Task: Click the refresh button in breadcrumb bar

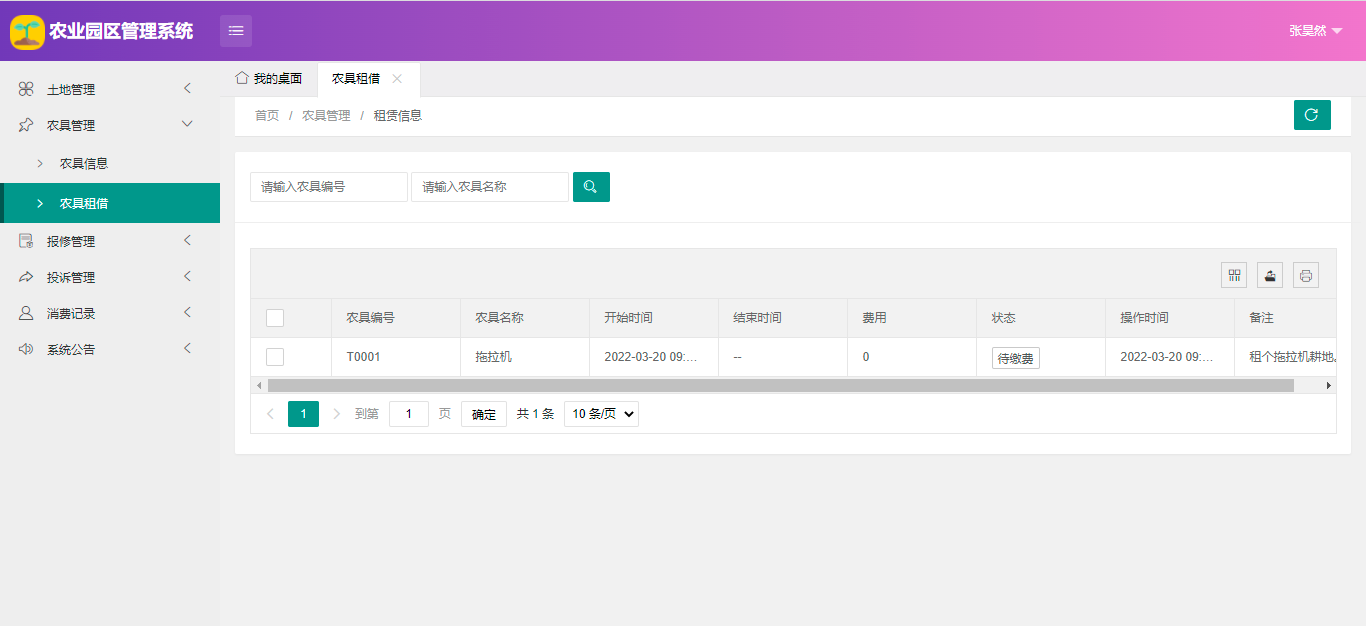Action: [x=1312, y=115]
